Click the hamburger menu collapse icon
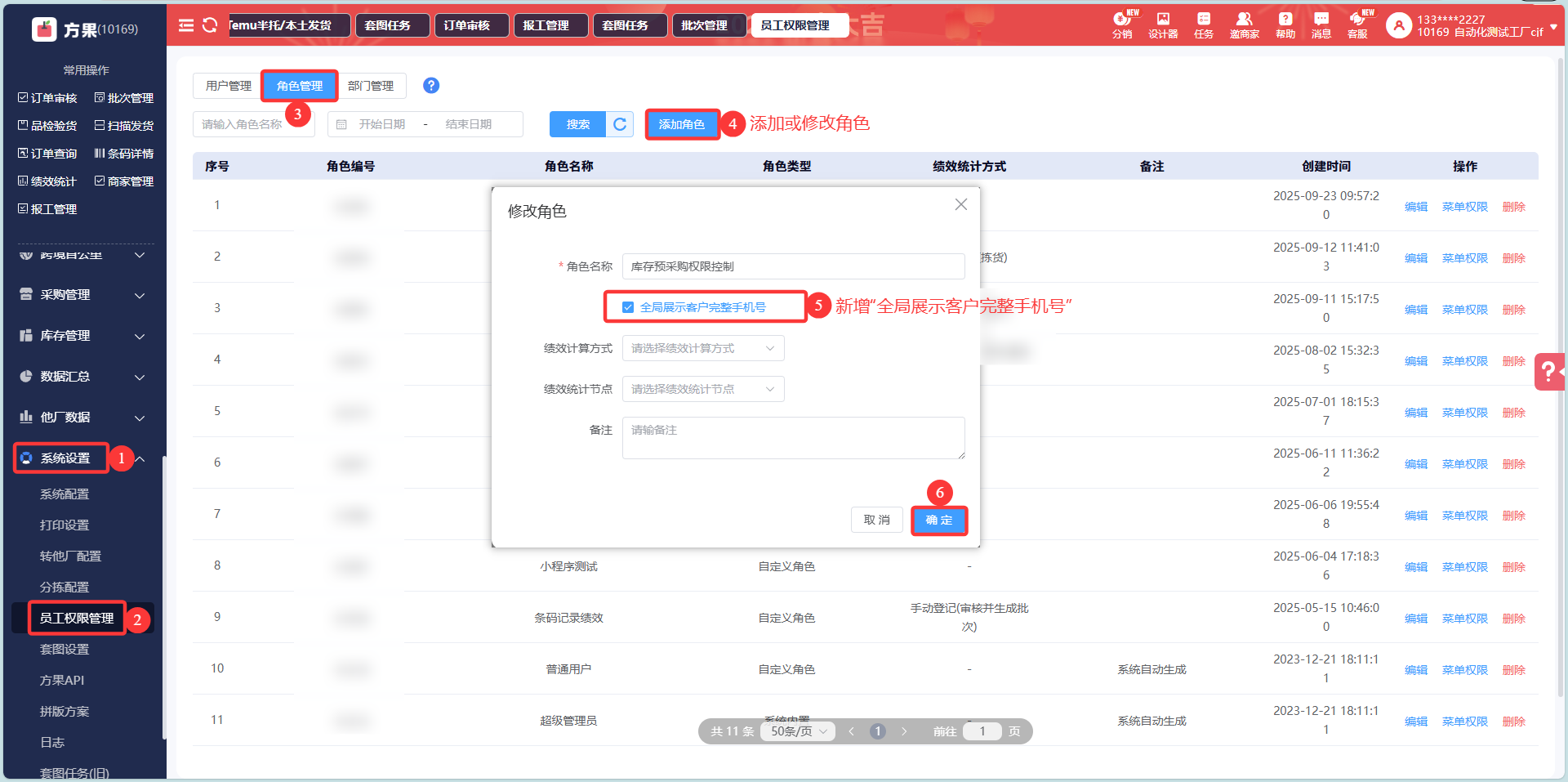 186,25
